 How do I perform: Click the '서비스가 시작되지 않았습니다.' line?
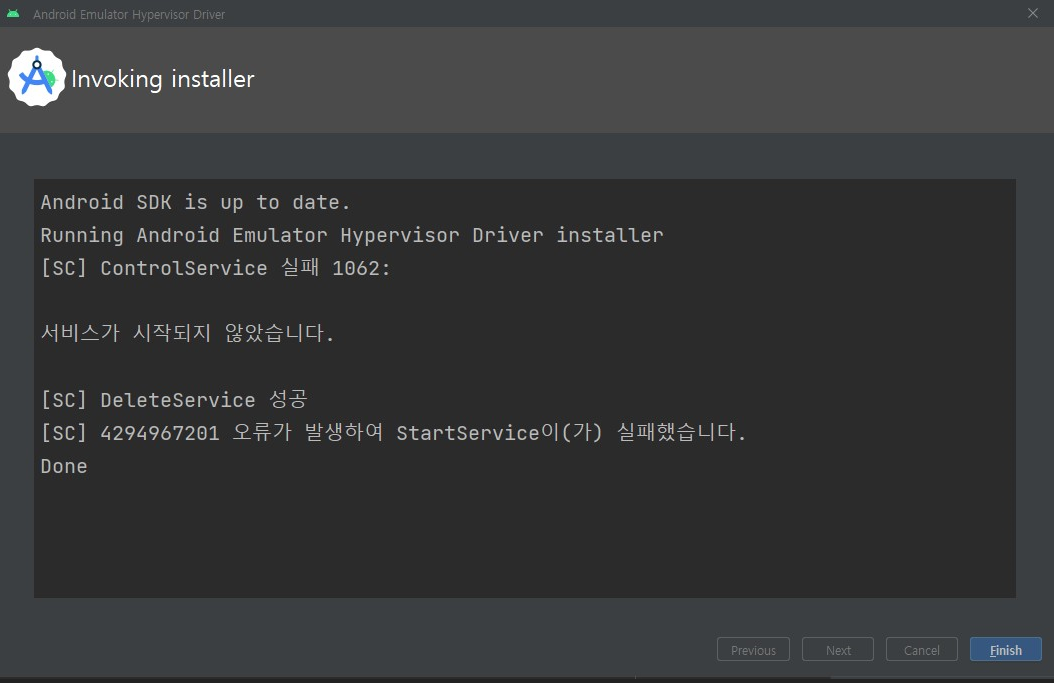point(187,333)
